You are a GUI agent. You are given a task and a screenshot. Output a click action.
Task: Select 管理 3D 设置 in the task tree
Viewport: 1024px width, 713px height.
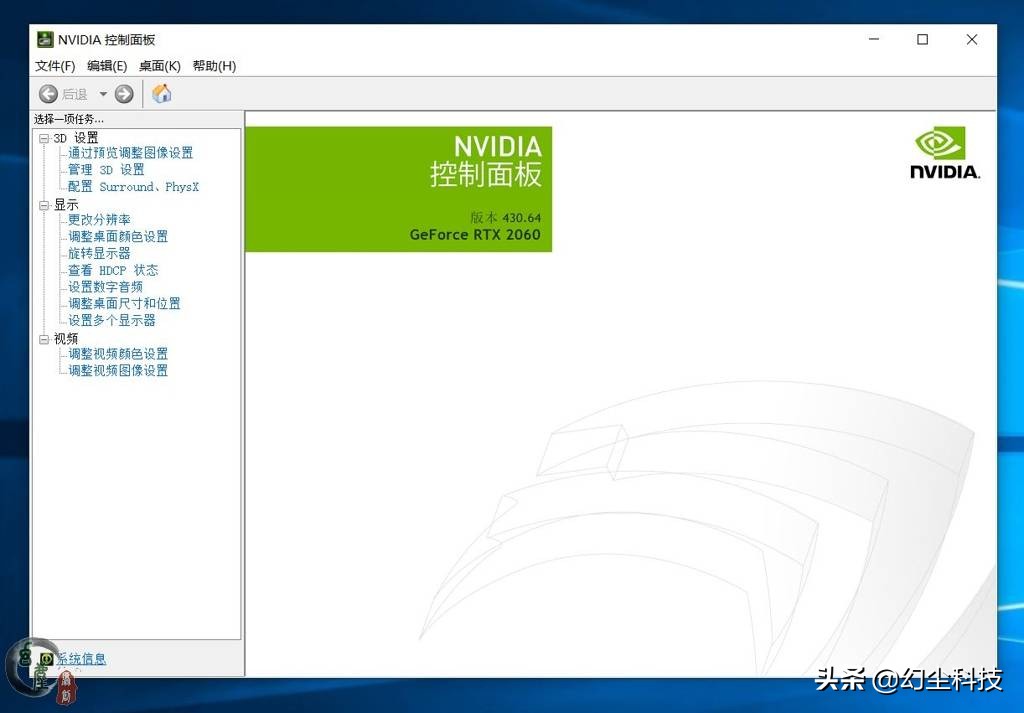[x=105, y=170]
